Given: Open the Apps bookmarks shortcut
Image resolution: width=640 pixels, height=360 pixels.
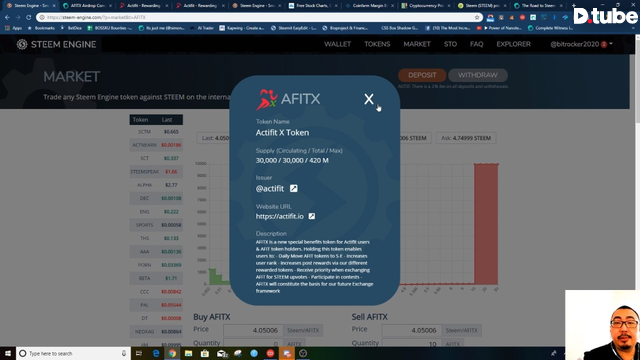Looking at the screenshot, I should pyautogui.click(x=13, y=28).
